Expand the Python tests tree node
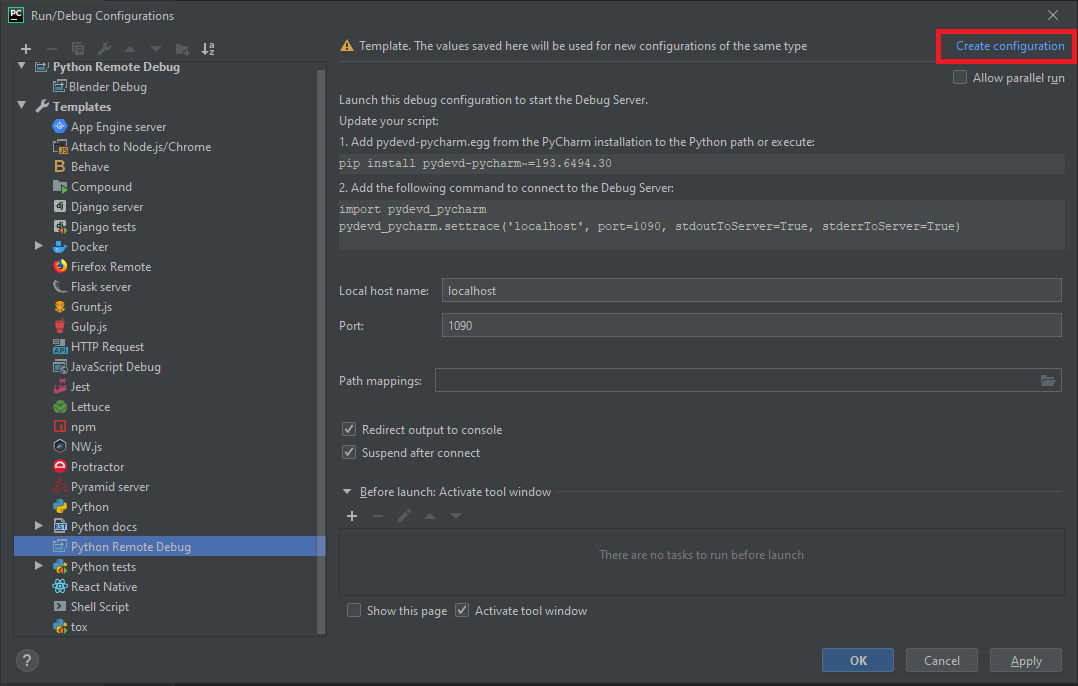The width and height of the screenshot is (1078, 686). [38, 566]
